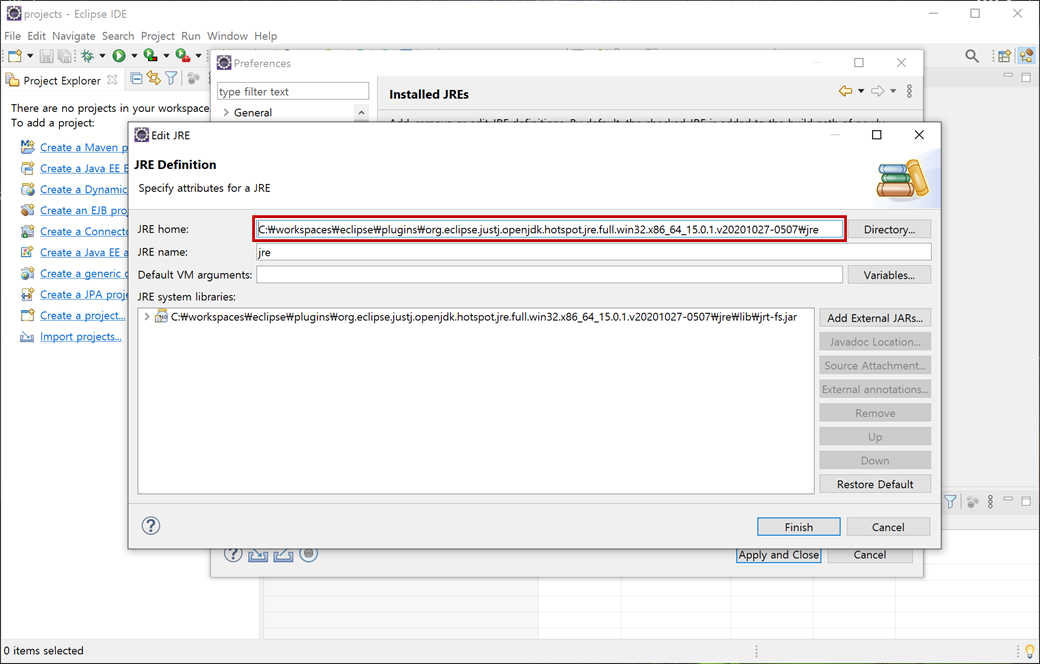This screenshot has width=1040, height=664.
Task: Open the Navigate menu
Action: [74, 36]
